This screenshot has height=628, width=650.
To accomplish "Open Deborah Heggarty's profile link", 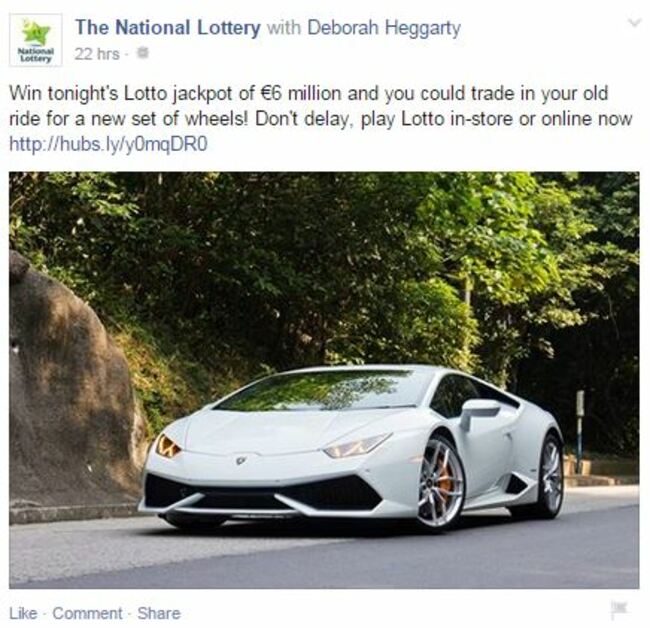I will pos(384,29).
